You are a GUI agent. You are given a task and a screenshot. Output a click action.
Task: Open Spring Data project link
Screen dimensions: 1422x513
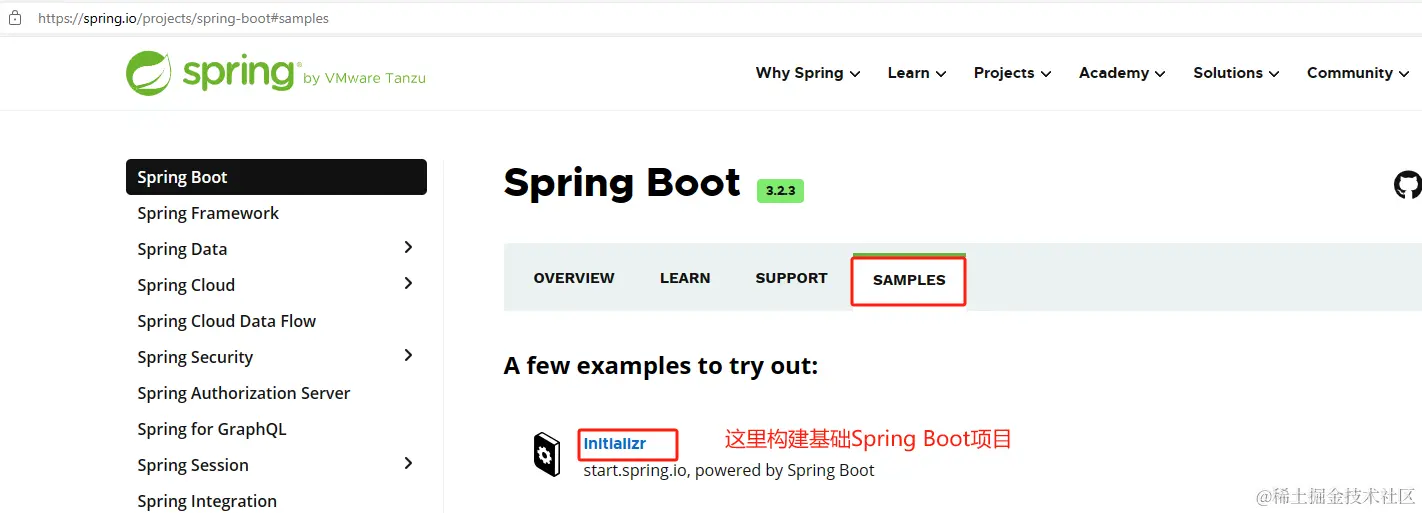(x=182, y=249)
